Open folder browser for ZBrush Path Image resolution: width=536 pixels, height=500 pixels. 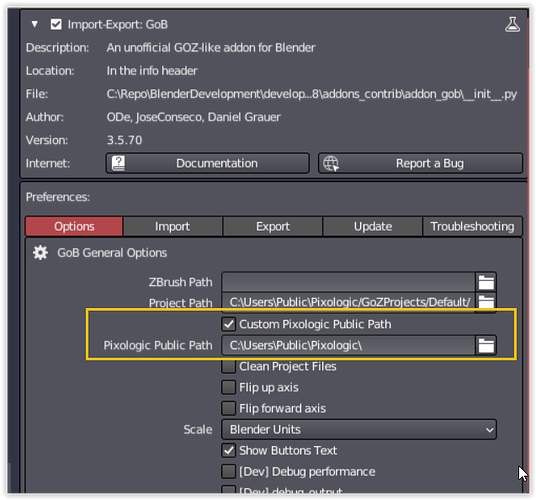click(x=486, y=282)
